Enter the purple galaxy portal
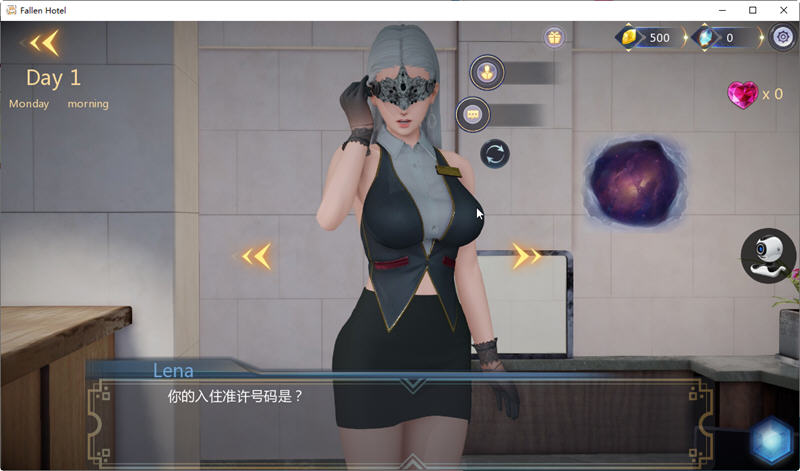Viewport: 800px width, 471px height. coord(635,183)
